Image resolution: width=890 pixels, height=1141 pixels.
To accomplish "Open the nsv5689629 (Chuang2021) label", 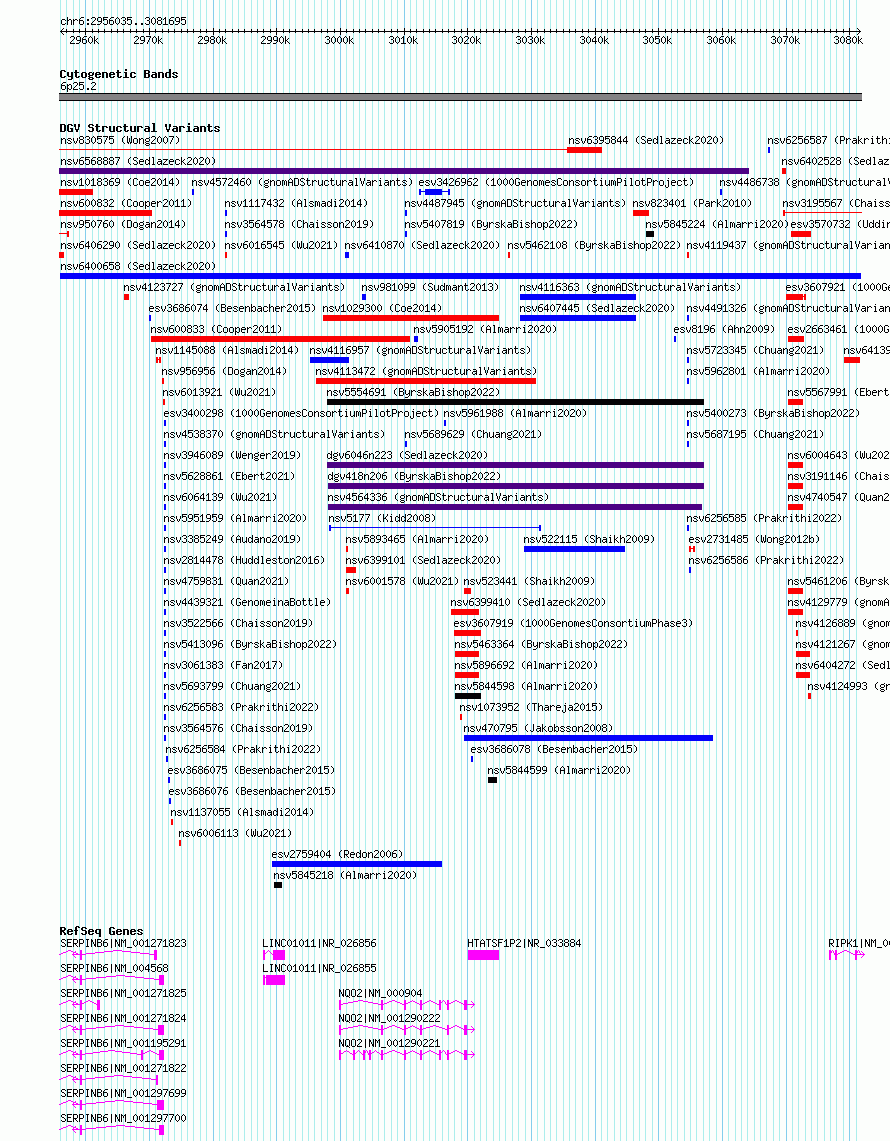I will tap(474, 434).
